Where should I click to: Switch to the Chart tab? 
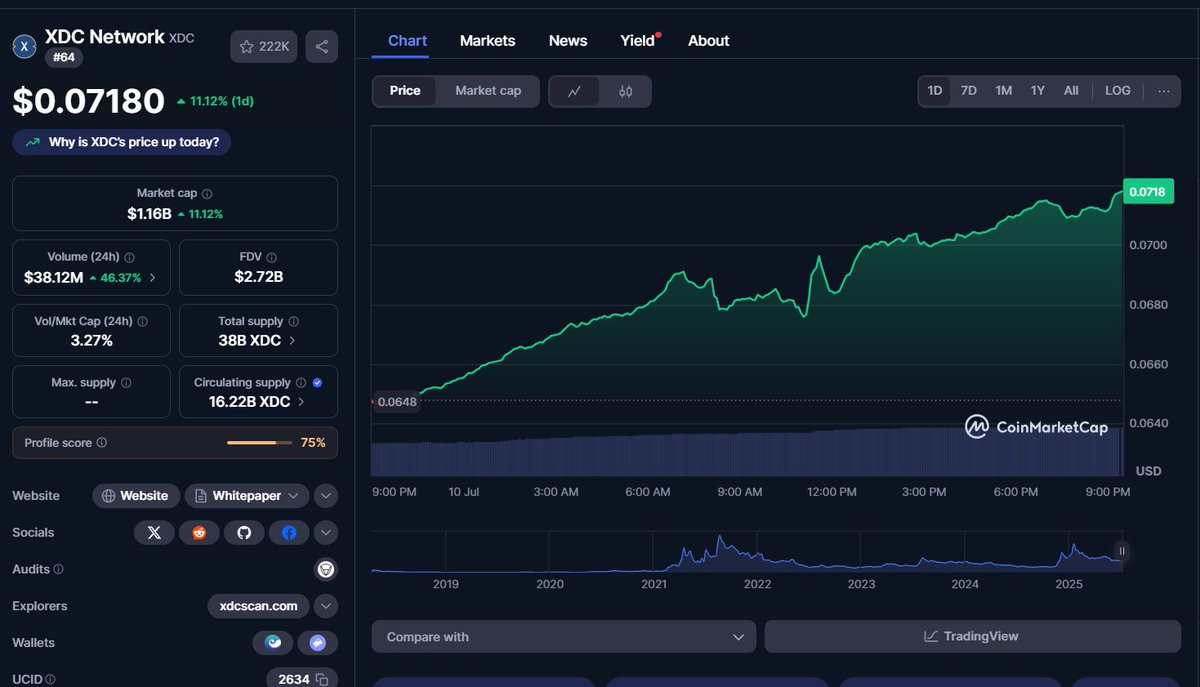(407, 41)
